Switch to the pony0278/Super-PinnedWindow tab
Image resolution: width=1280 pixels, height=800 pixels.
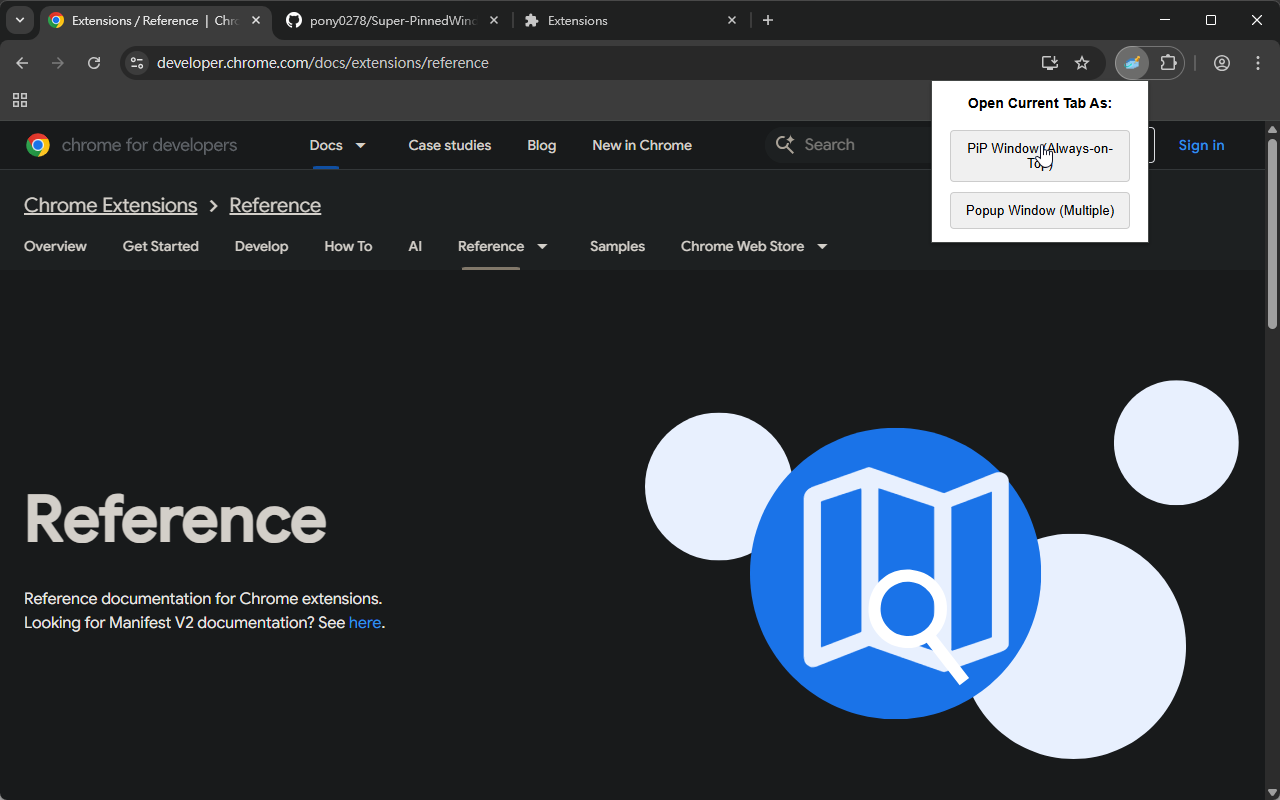(392, 20)
